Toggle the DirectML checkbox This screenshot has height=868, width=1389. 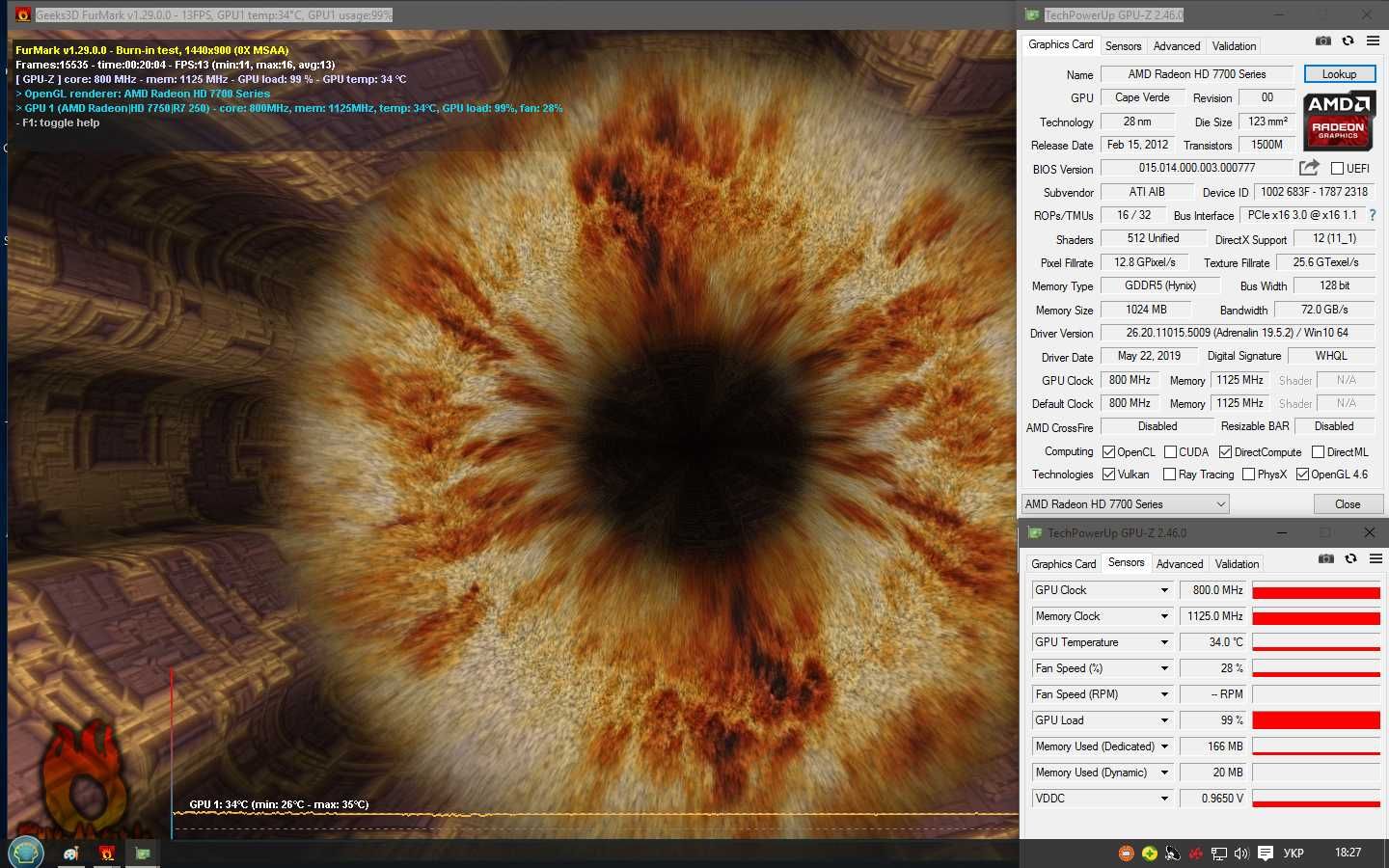(x=1318, y=452)
